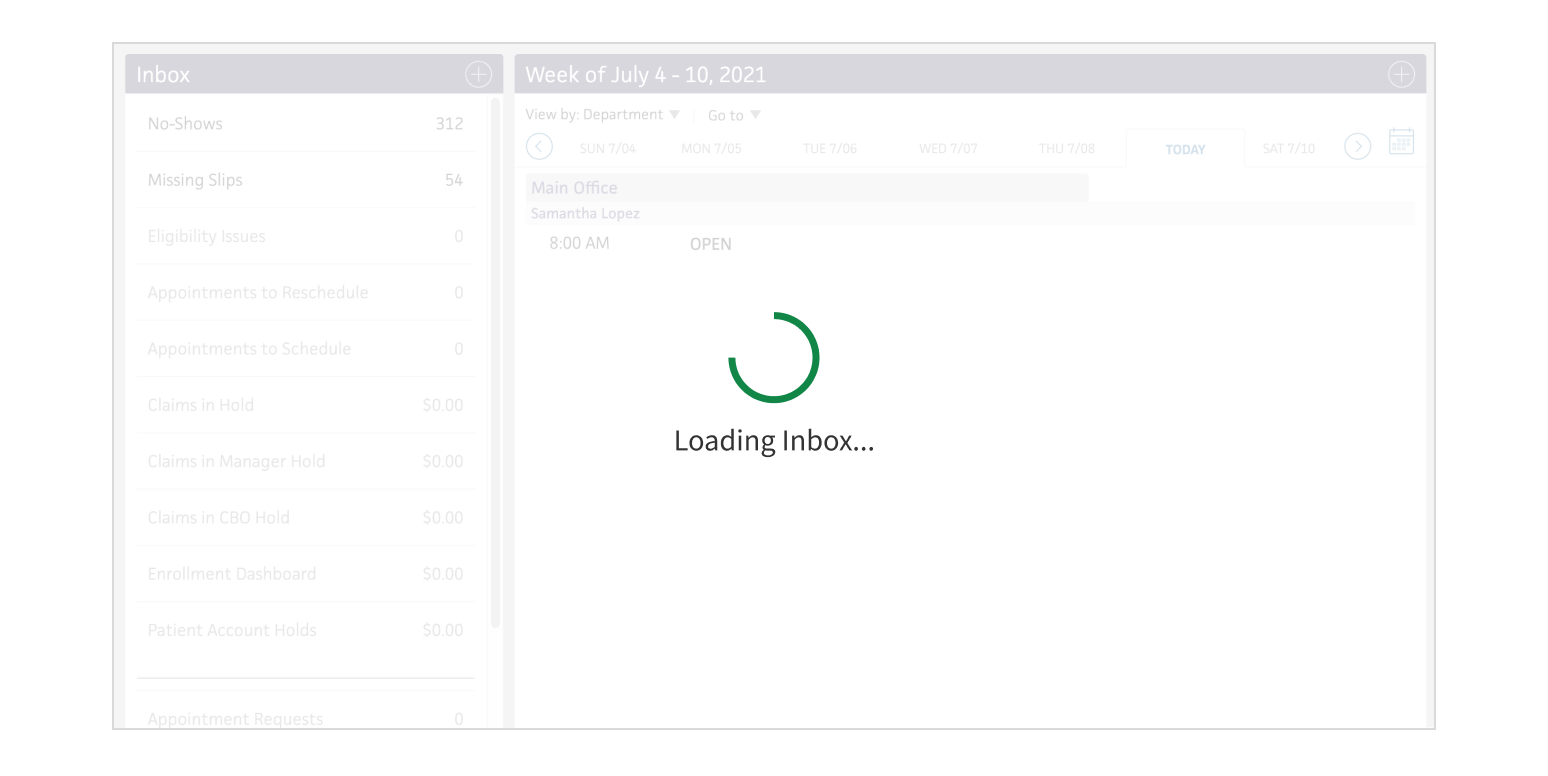Click the 54 Missing Slips count
Screen dimensions: 1548x776
coord(454,180)
